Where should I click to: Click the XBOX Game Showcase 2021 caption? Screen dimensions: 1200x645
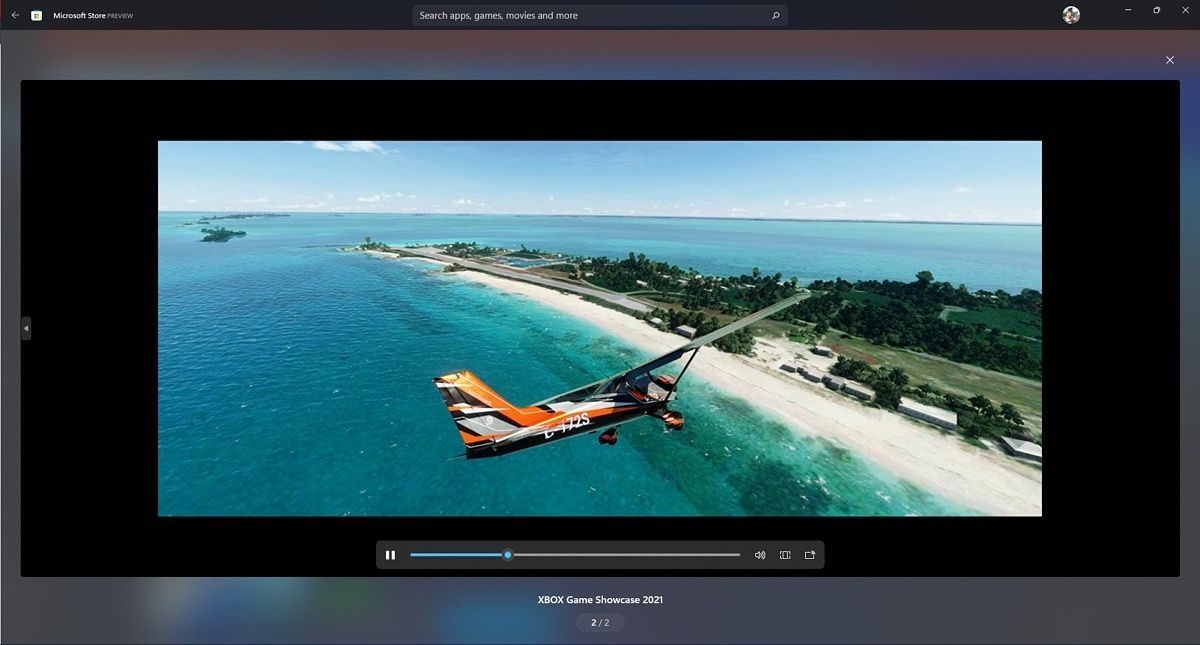(x=600, y=600)
